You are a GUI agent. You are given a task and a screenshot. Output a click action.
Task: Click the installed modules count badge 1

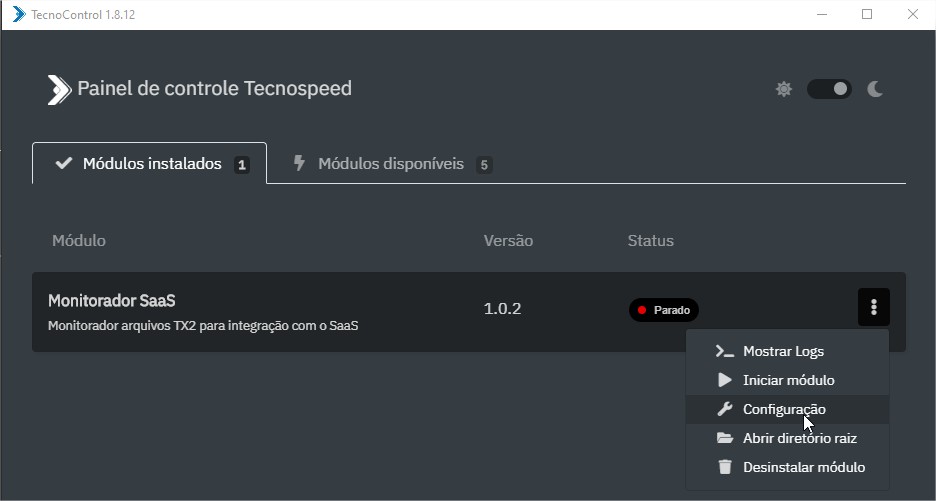[242, 165]
